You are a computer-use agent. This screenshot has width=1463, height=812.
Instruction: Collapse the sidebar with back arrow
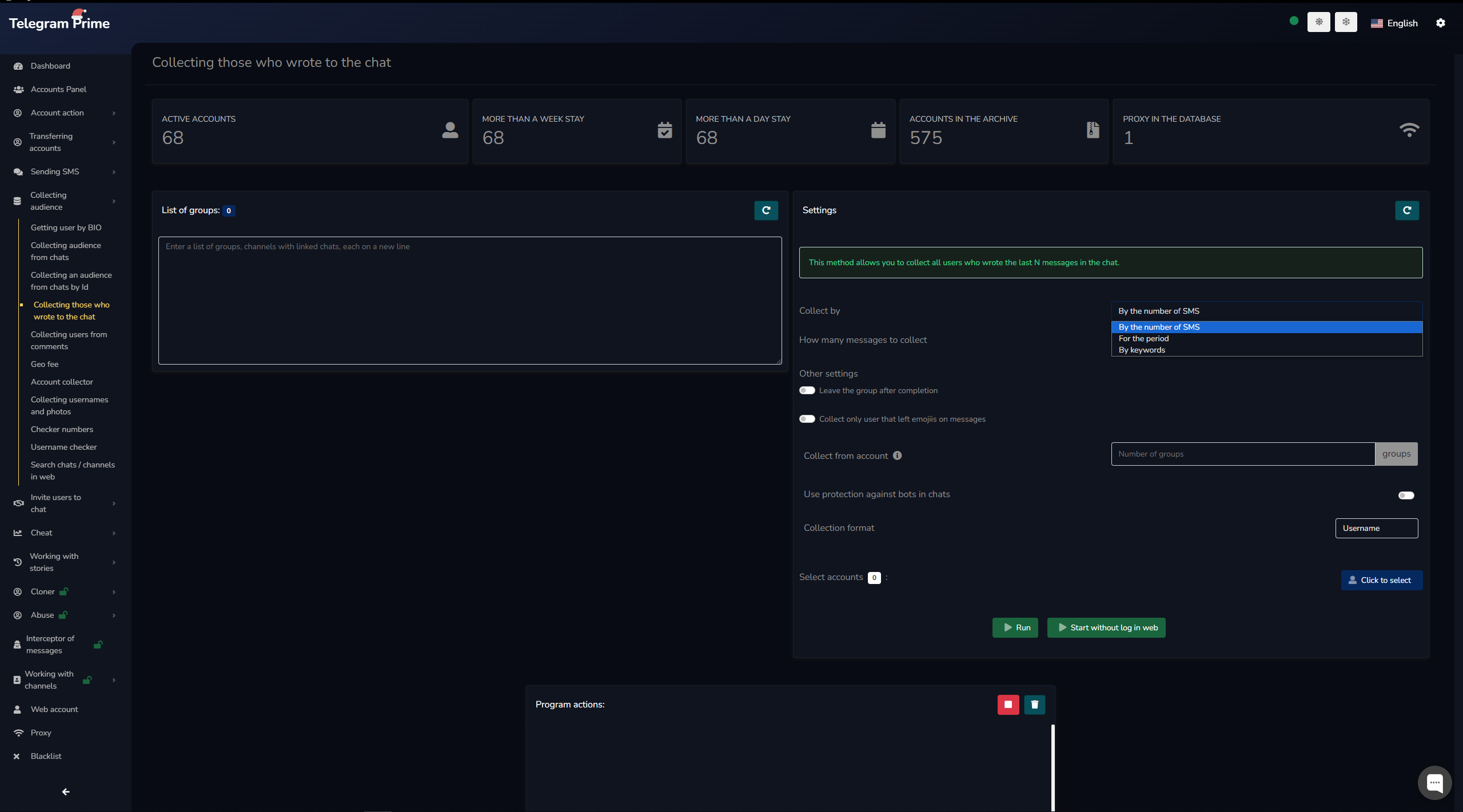[66, 791]
